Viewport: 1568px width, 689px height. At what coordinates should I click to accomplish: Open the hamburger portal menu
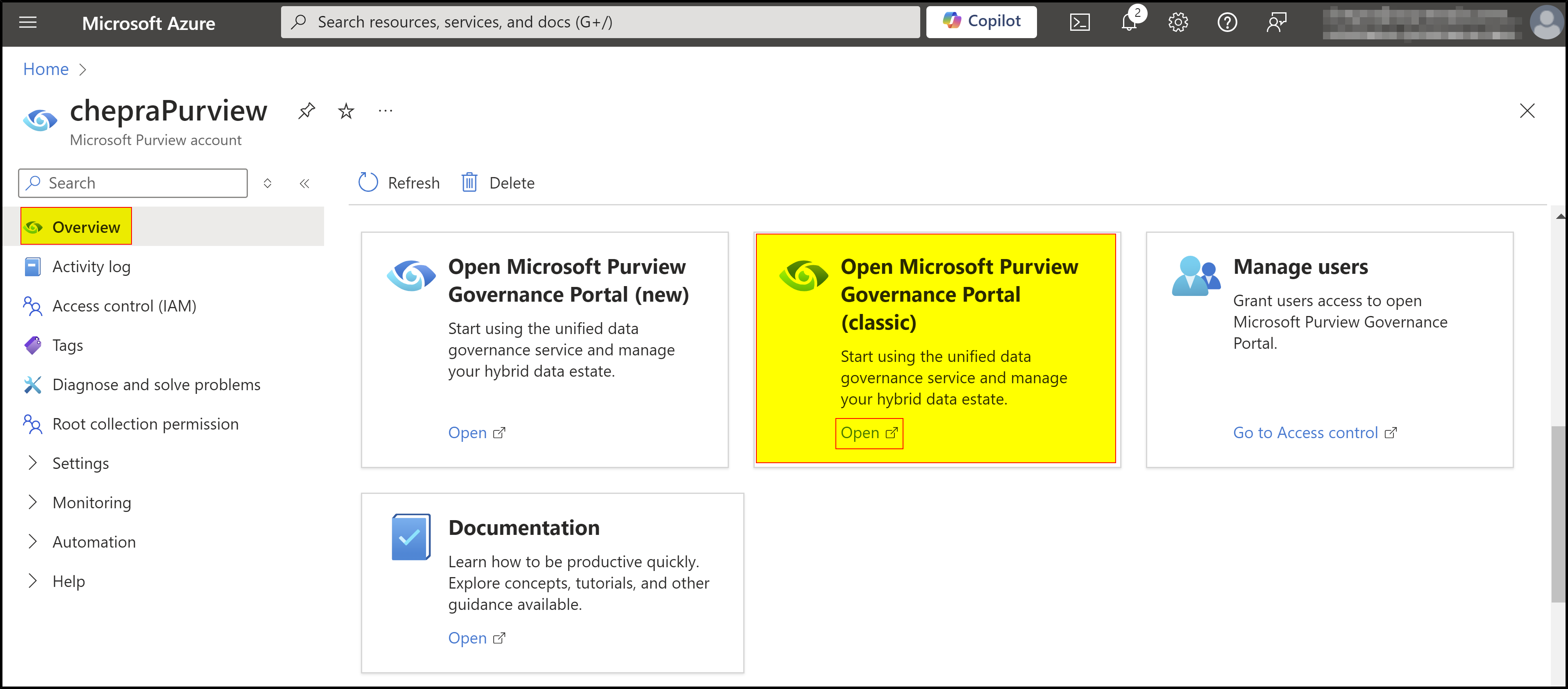[x=28, y=23]
